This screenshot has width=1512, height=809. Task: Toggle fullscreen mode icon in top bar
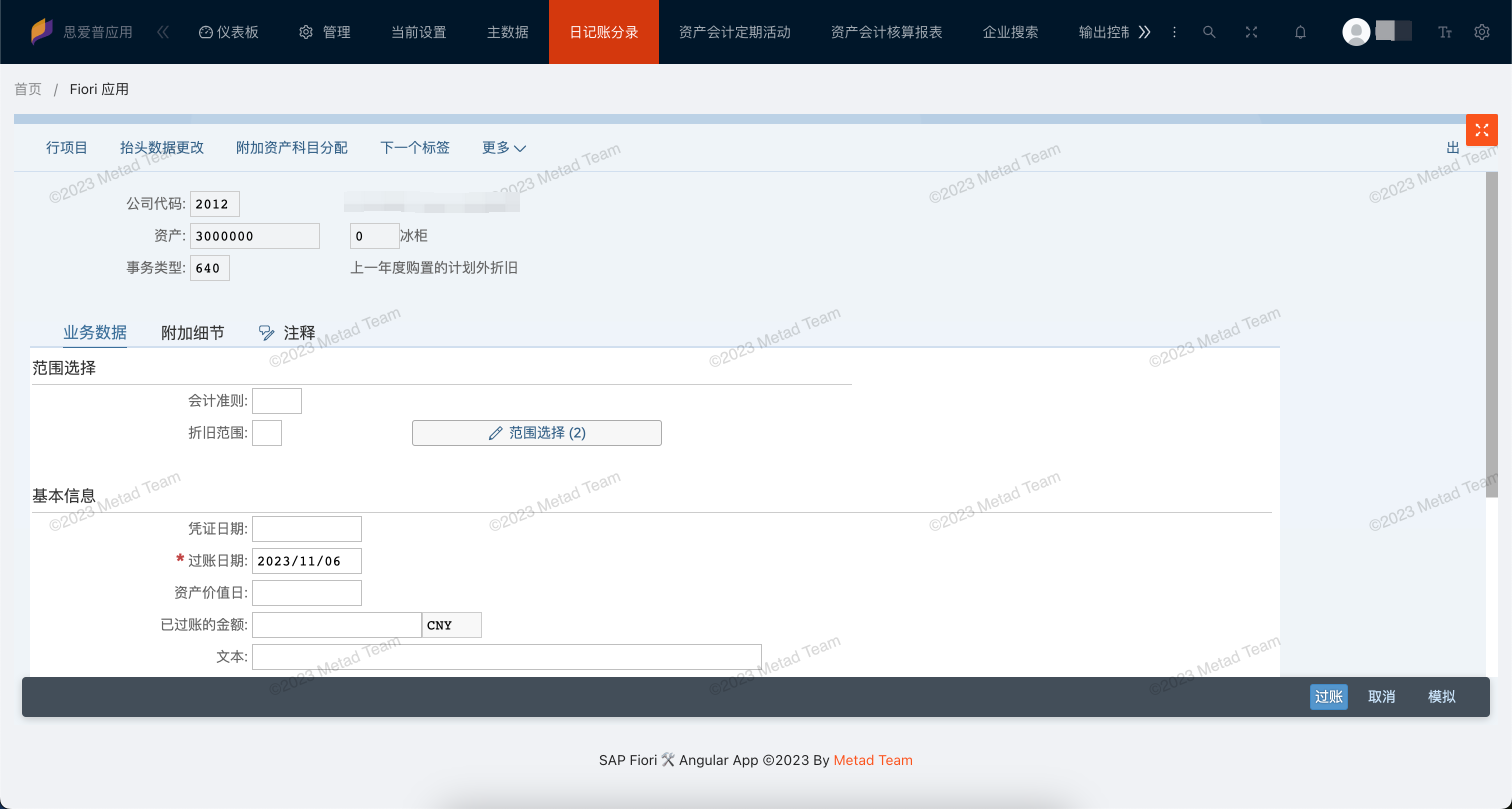(1251, 31)
